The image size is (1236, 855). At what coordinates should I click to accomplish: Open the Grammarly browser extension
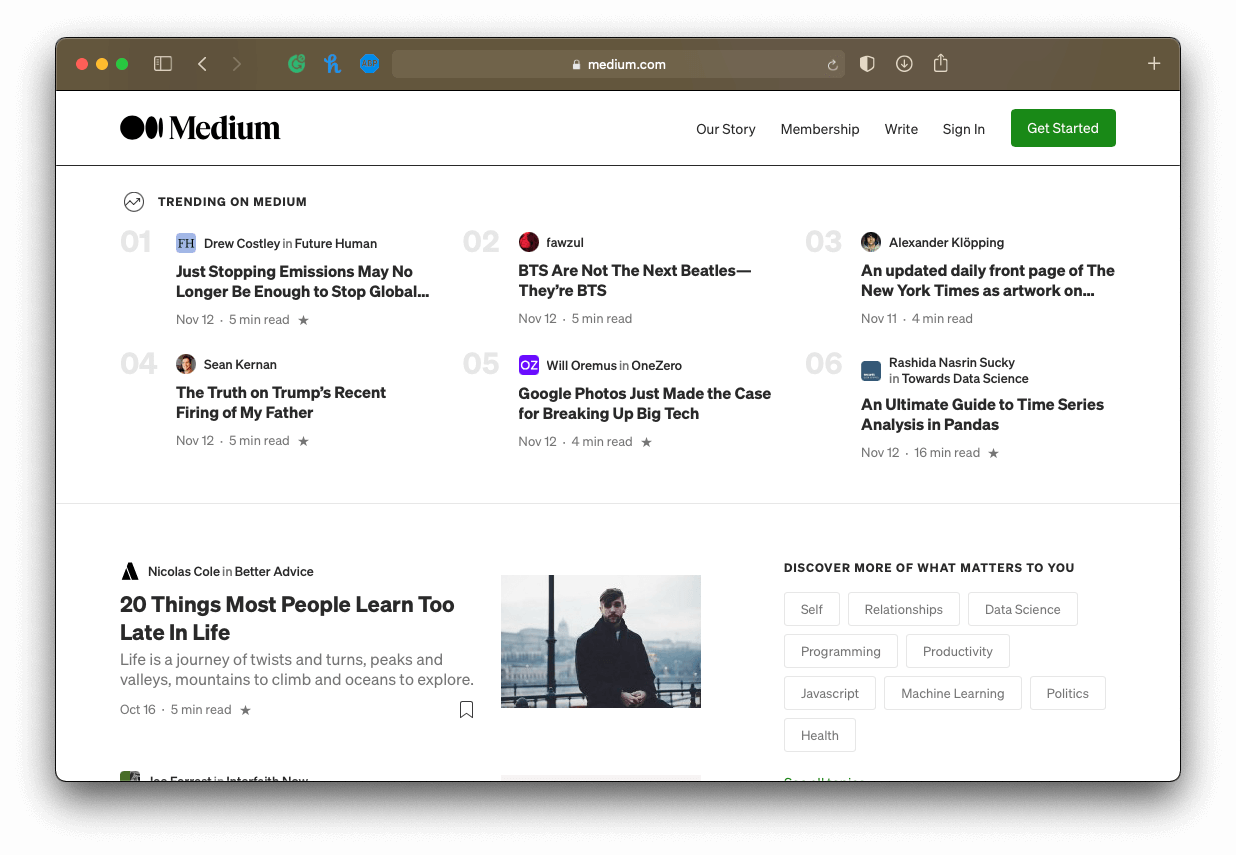296,63
